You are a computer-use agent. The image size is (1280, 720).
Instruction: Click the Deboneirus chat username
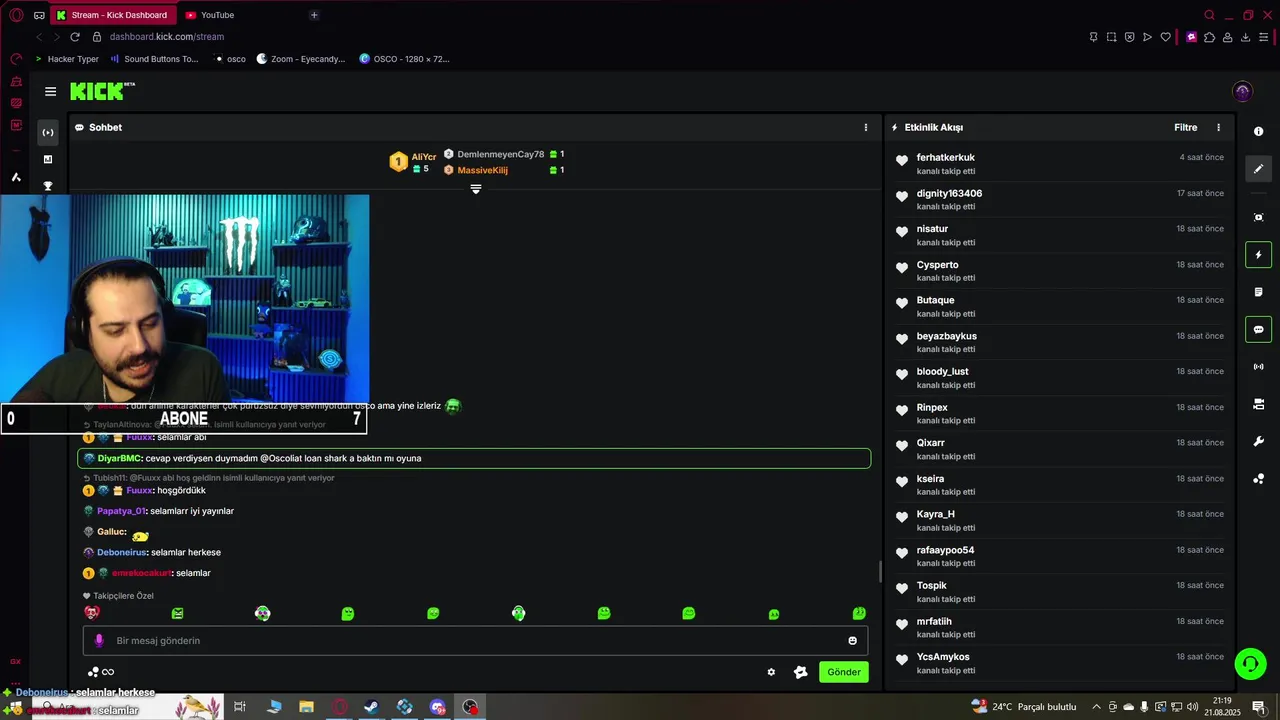(122, 552)
